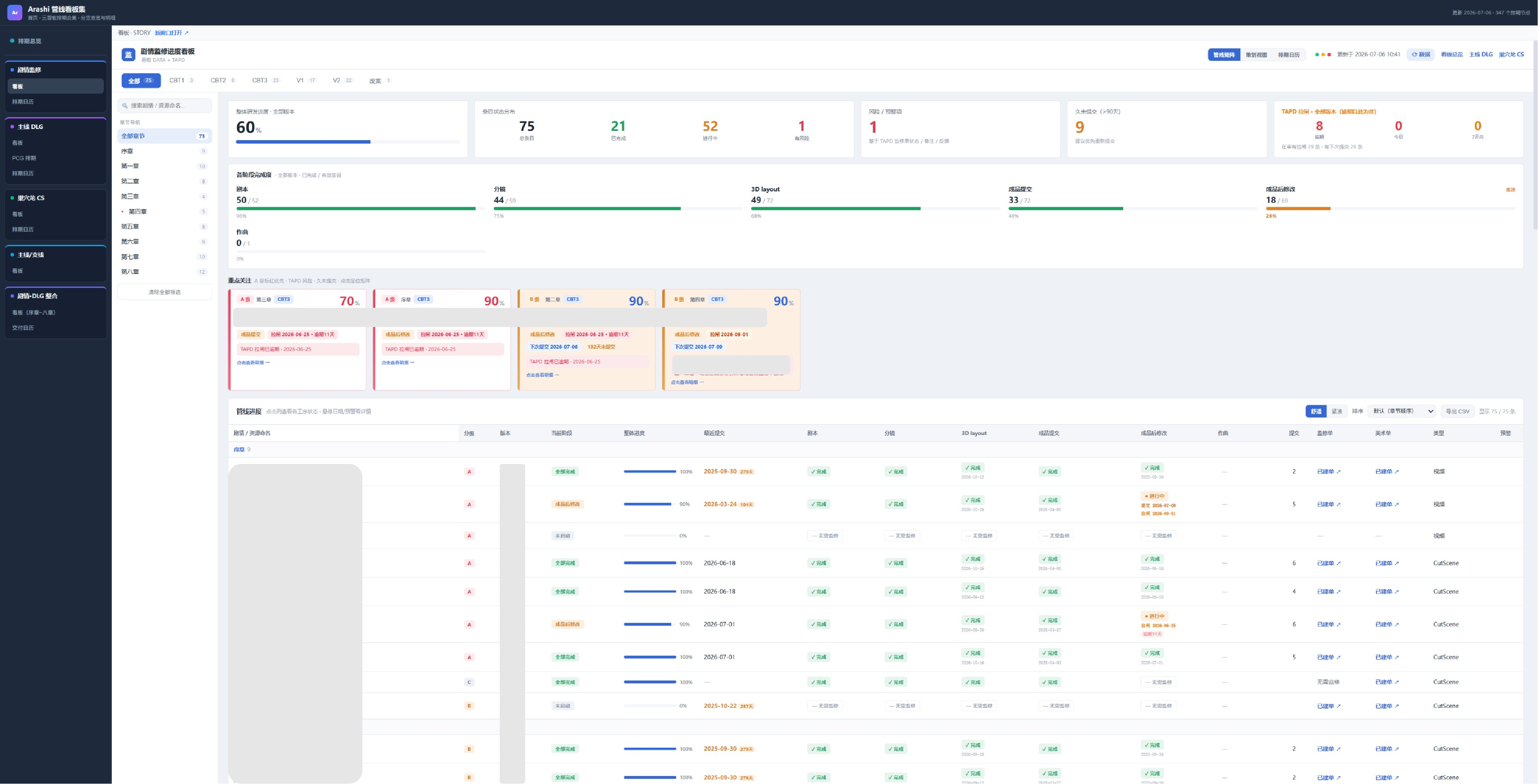This screenshot has width=1538, height=784.
Task: Click the 搜索剧情 search input field
Action: point(165,106)
